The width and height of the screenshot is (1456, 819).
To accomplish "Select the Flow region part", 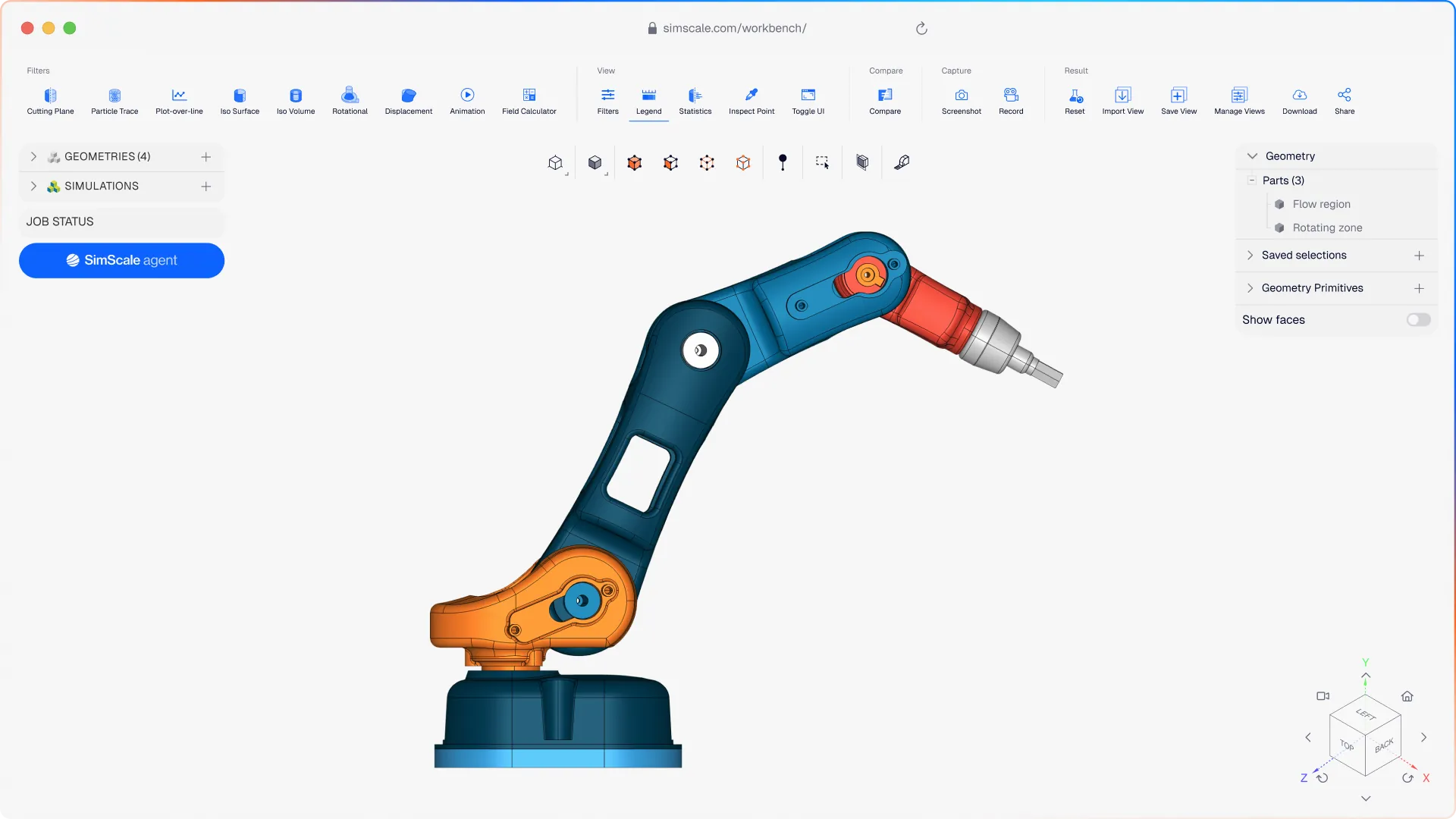I will coord(1321,204).
